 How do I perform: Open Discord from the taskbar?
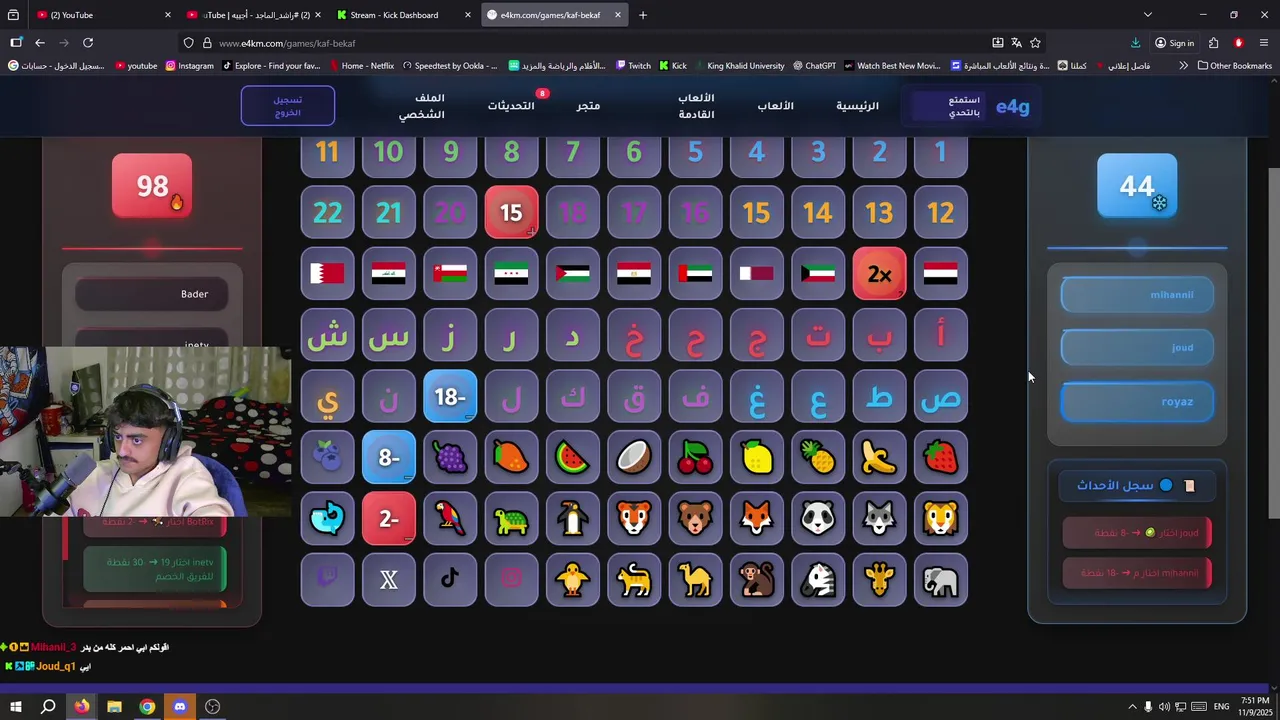pos(180,707)
